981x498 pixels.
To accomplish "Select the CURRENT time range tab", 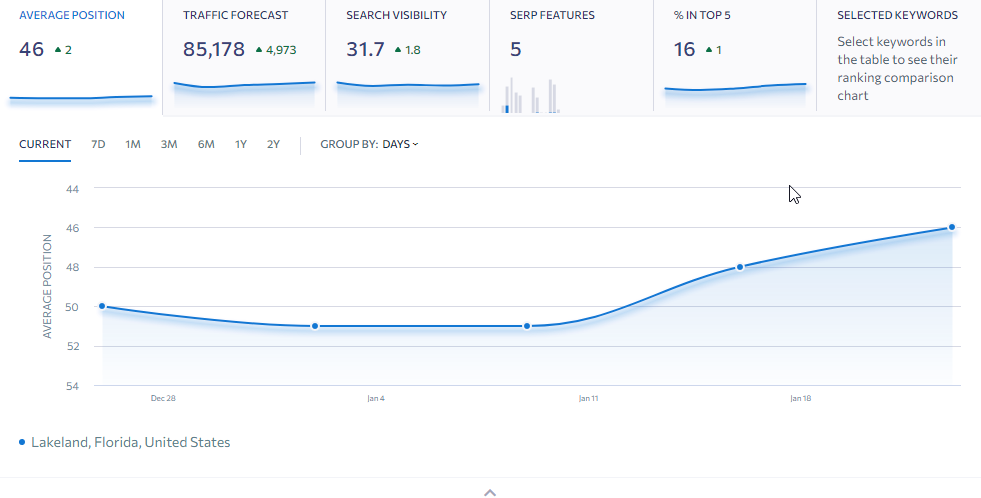I will (45, 144).
